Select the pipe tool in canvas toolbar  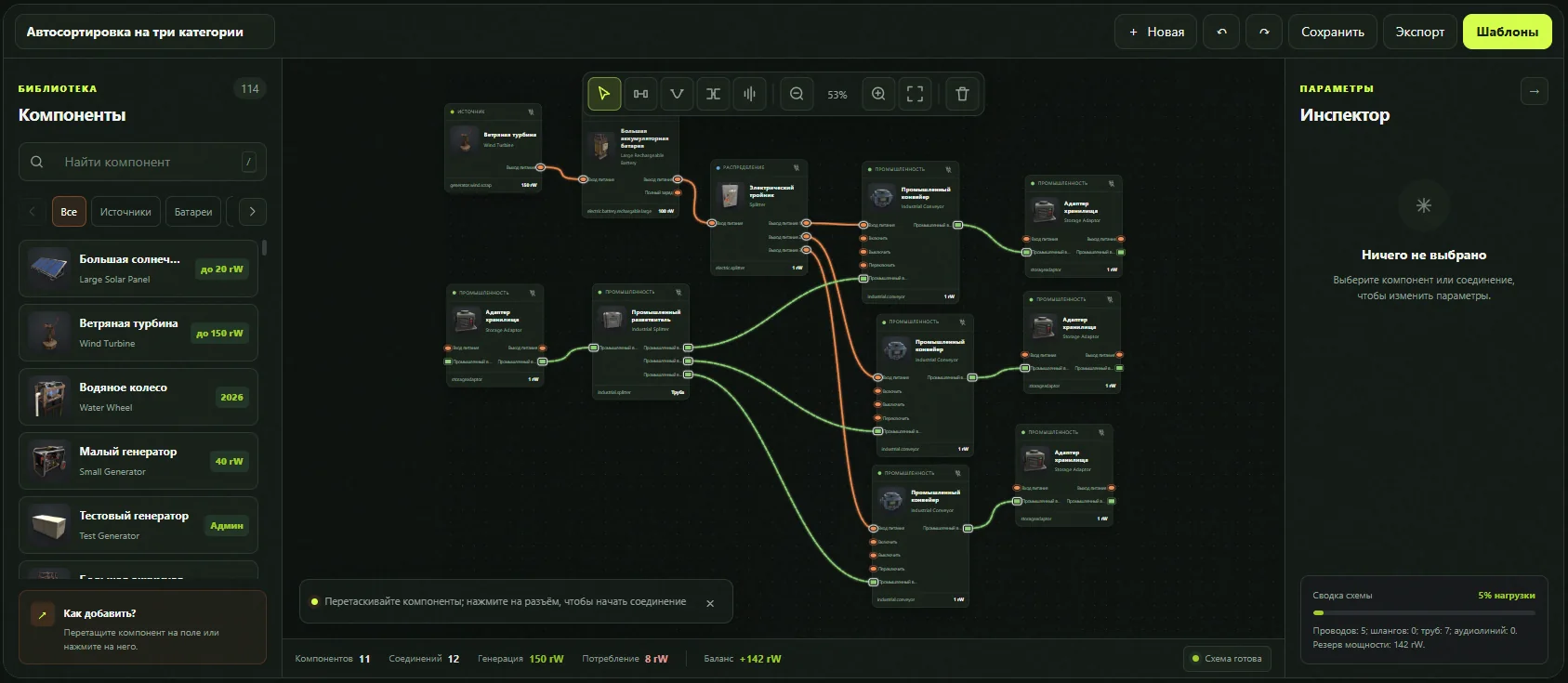[713, 94]
